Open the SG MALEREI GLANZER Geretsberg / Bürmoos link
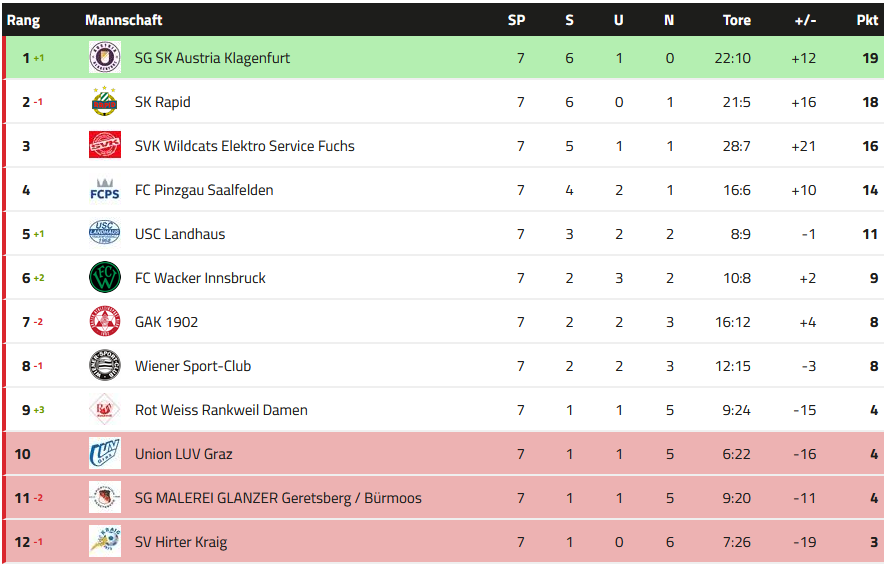Image resolution: width=888 pixels, height=565 pixels. (278, 498)
